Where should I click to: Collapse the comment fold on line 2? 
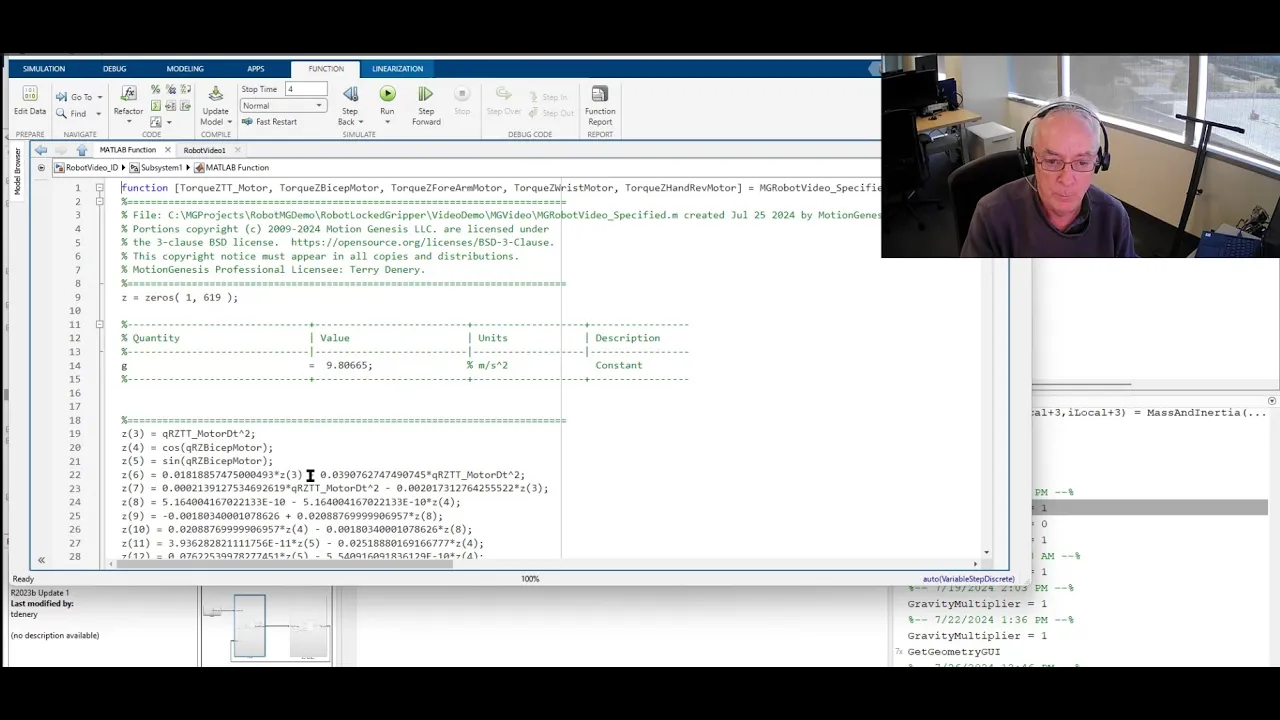pyautogui.click(x=99, y=202)
